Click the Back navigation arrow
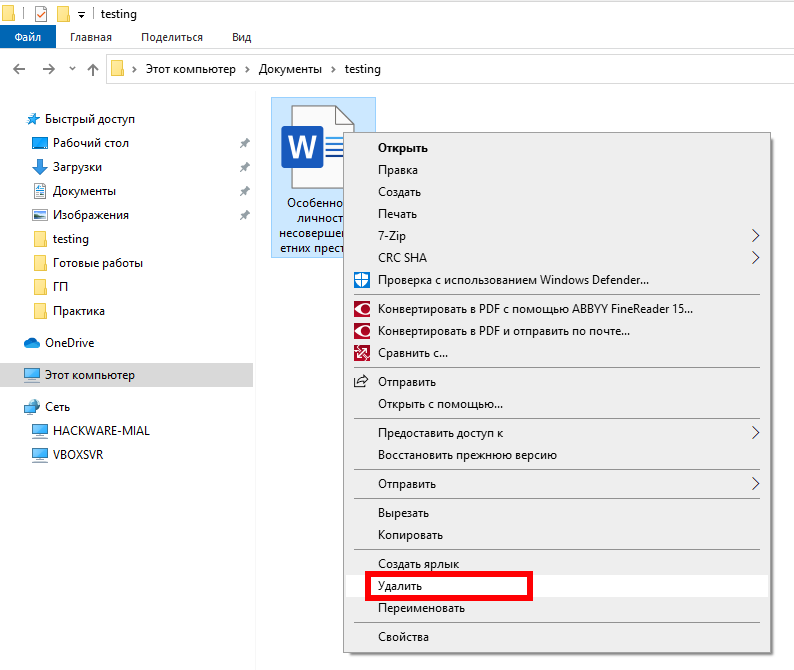The height and width of the screenshot is (670, 794). [19, 69]
